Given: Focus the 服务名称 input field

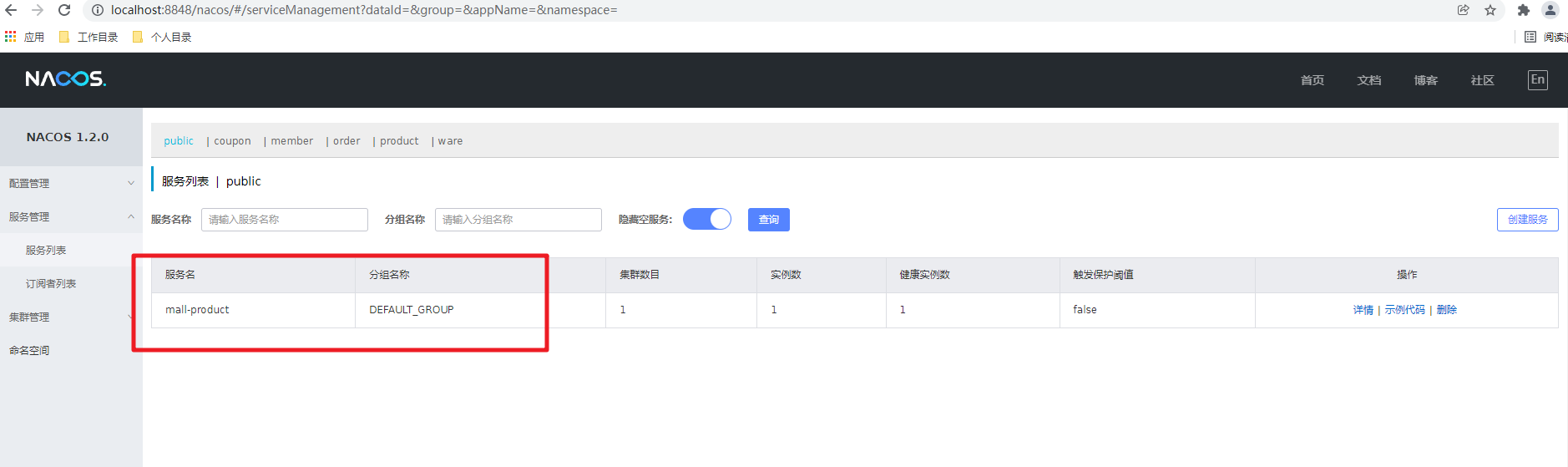Looking at the screenshot, I should click(285, 220).
